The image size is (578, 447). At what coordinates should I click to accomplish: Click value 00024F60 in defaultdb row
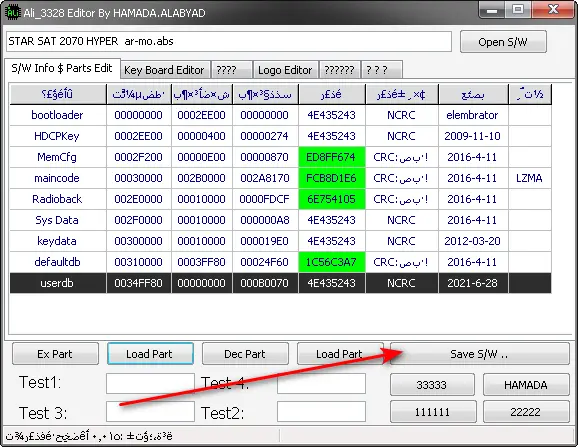pyautogui.click(x=265, y=262)
